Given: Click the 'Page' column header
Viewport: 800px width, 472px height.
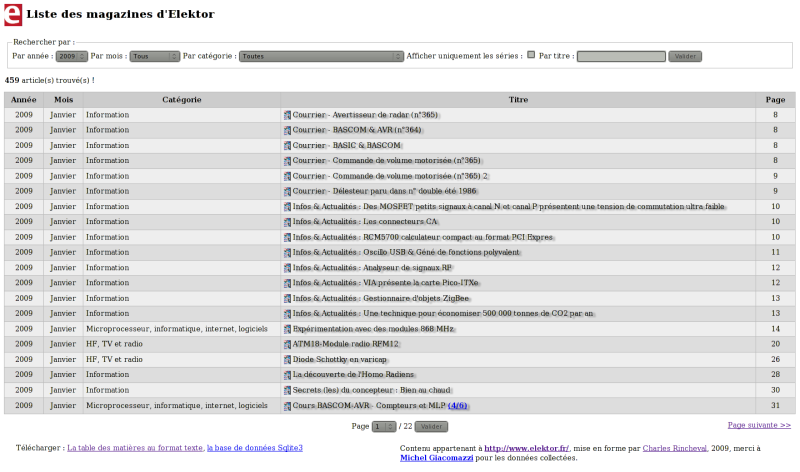Looking at the screenshot, I should tap(775, 100).
